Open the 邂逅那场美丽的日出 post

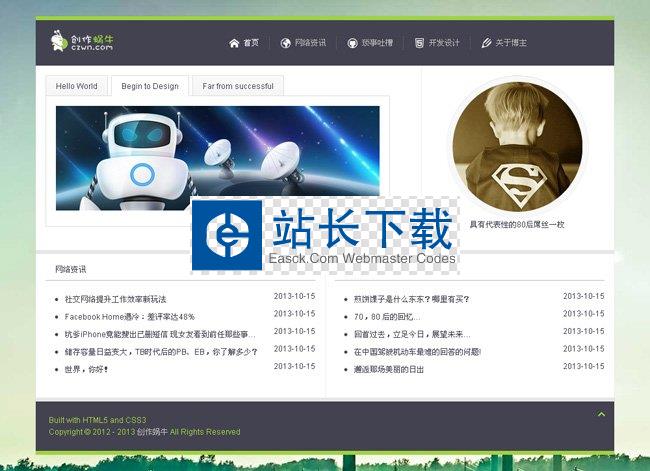point(388,369)
